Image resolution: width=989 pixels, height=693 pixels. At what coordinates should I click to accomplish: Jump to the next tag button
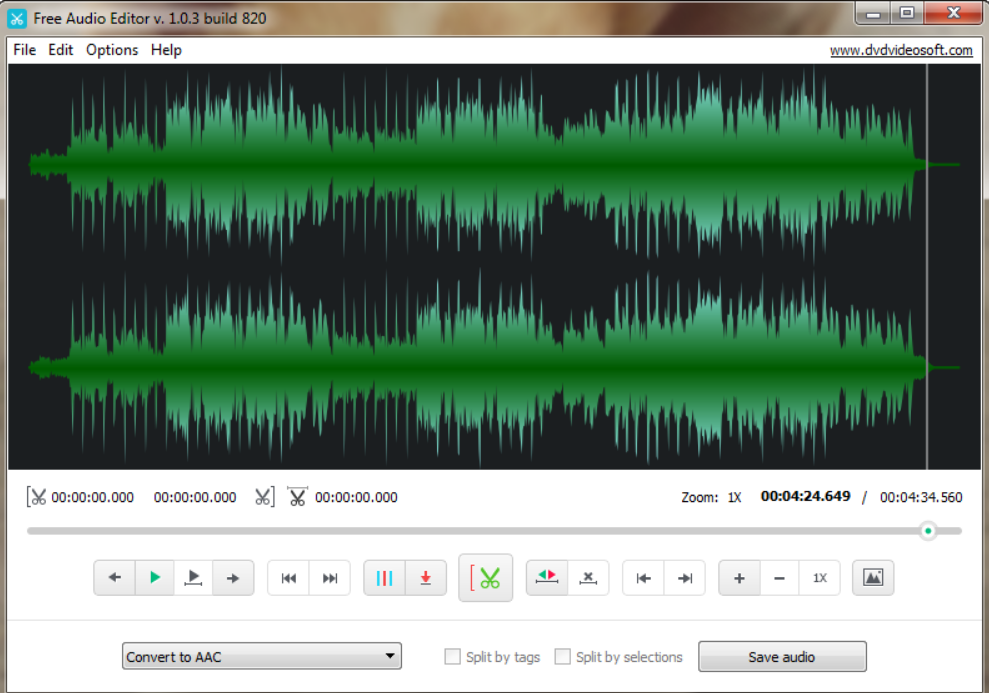point(329,578)
